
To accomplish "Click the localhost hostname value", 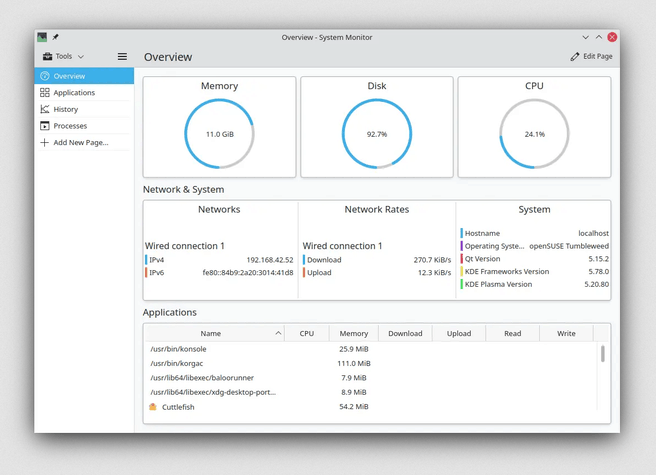I will [593, 233].
